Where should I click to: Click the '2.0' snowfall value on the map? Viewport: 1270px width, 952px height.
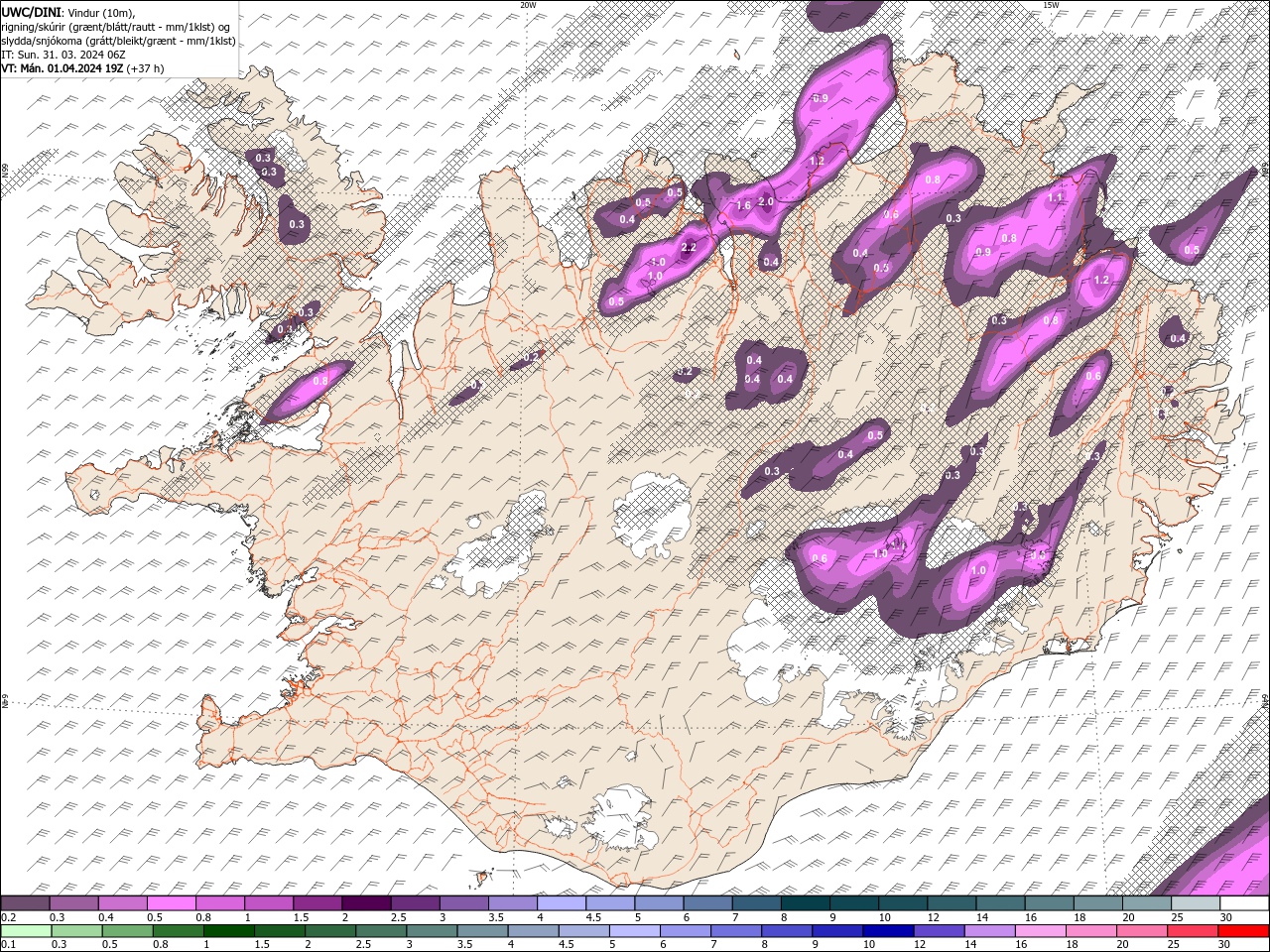(x=766, y=201)
